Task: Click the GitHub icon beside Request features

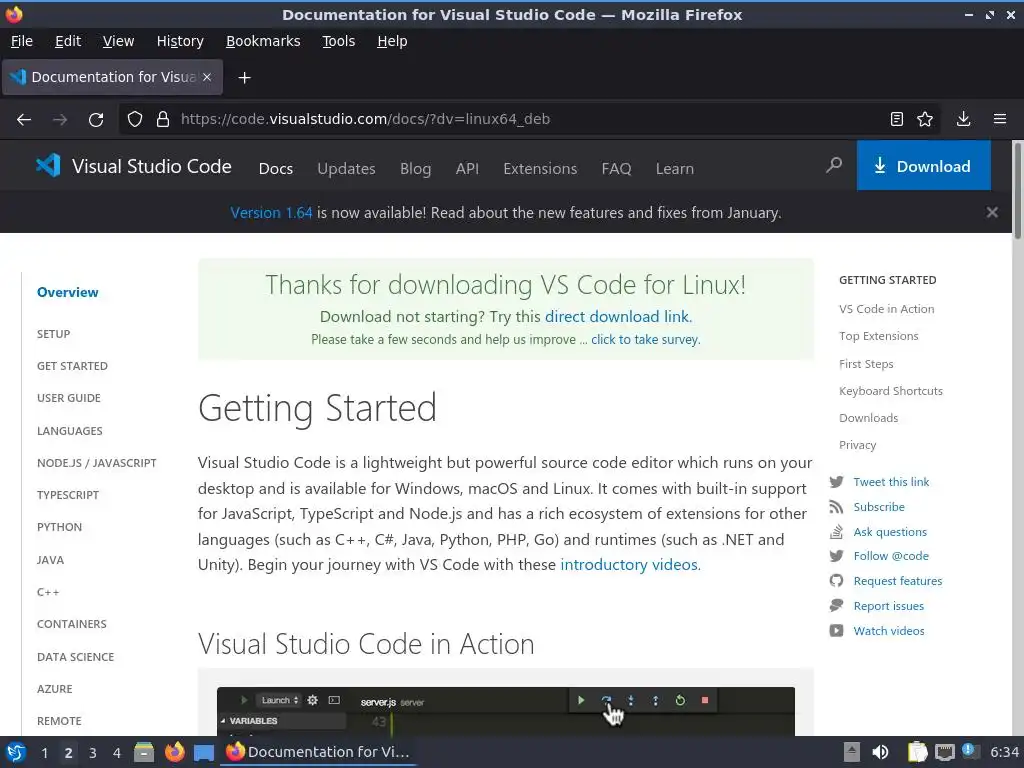Action: click(x=836, y=581)
